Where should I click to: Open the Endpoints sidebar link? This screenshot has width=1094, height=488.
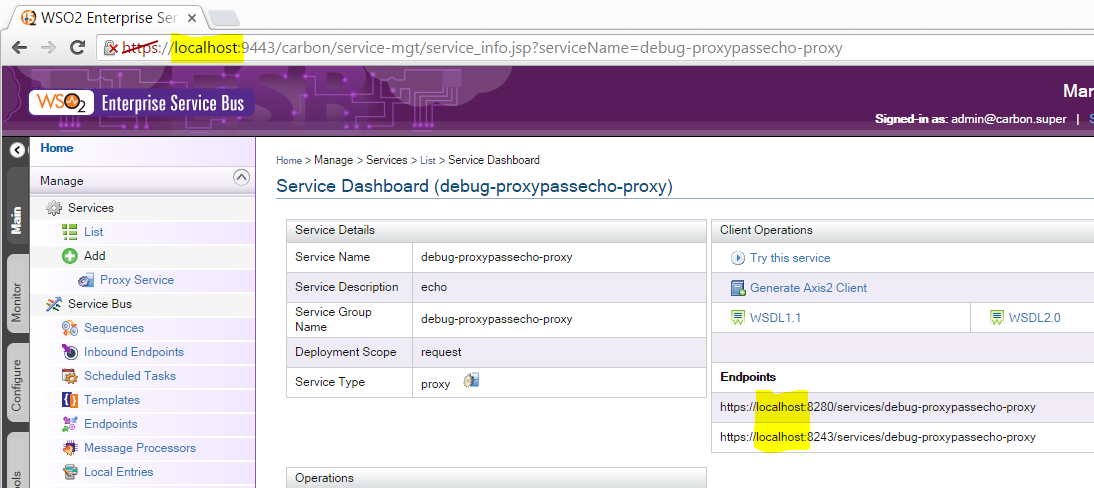pos(110,424)
